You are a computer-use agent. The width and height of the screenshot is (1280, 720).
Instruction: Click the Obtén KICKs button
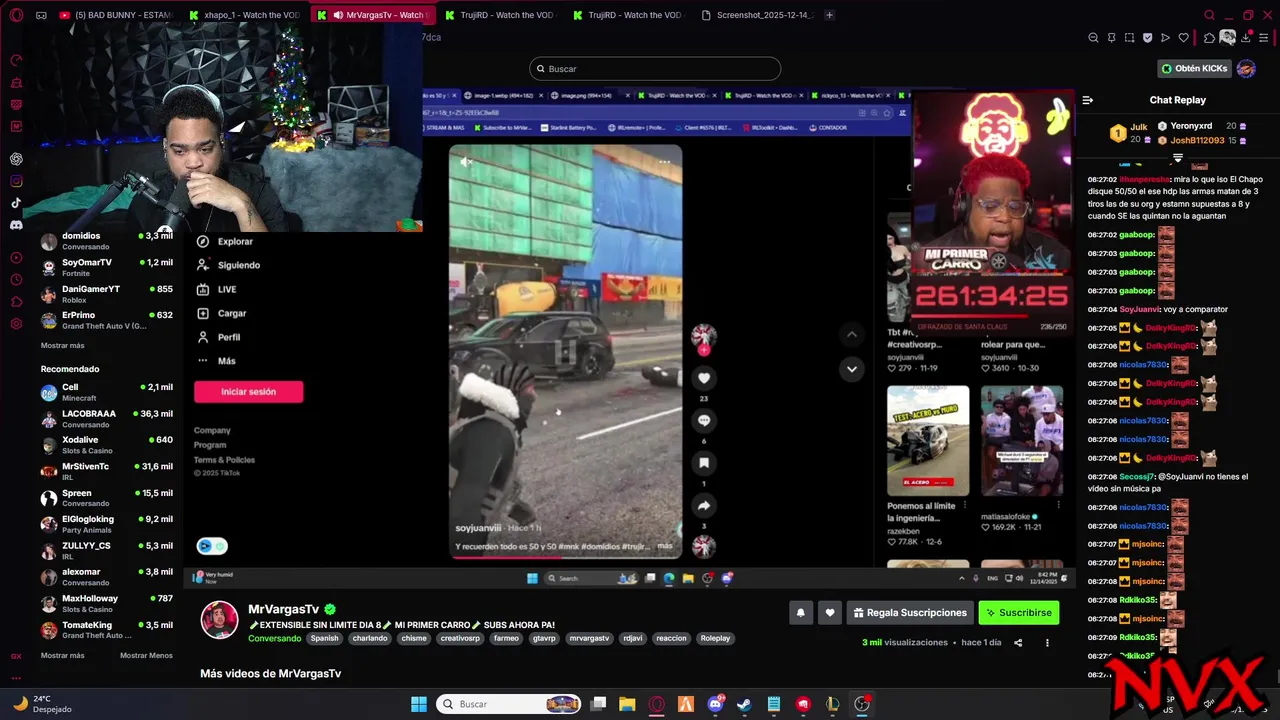(x=1194, y=69)
